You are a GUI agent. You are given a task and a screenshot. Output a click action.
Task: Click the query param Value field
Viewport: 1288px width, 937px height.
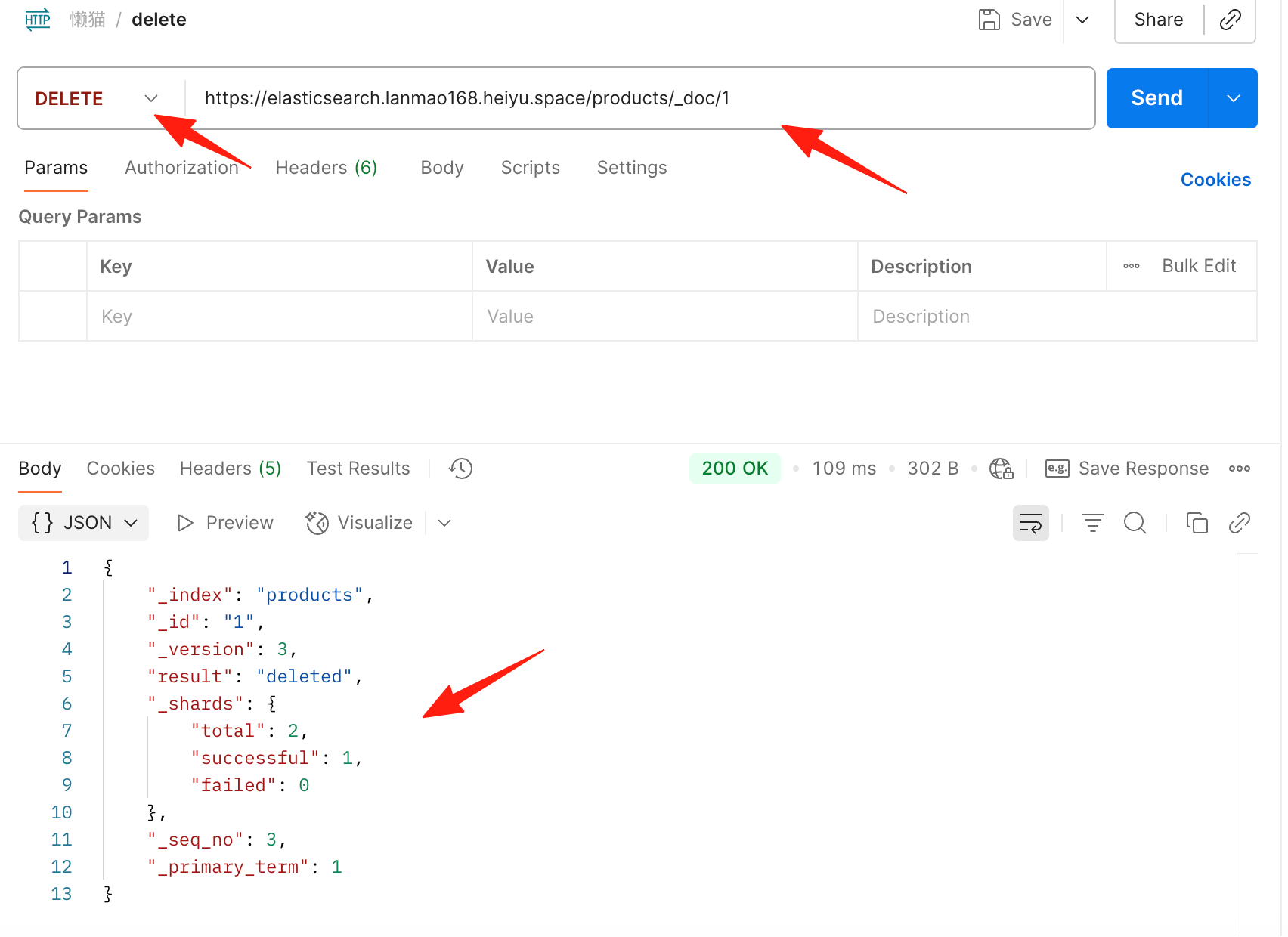click(665, 317)
